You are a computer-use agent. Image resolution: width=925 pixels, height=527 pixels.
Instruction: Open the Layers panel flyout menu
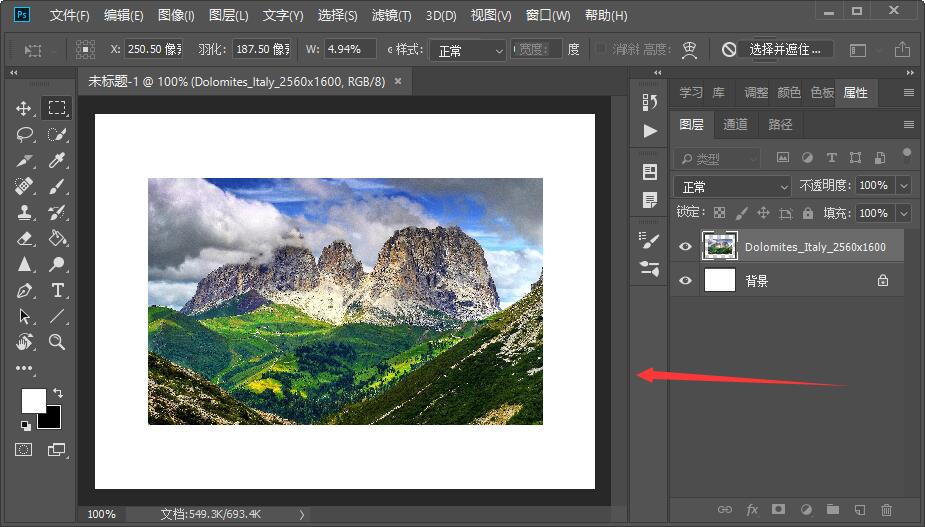(908, 125)
